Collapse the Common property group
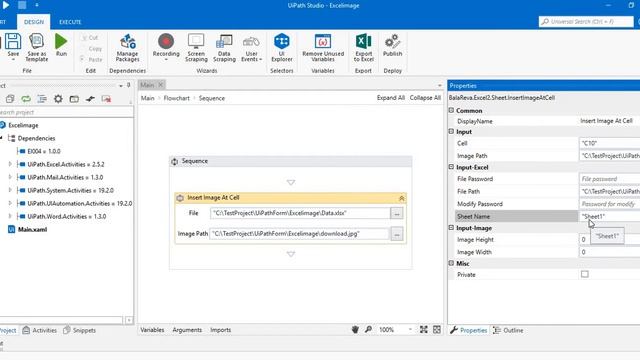Screen dimensions: 640x360 click(451, 110)
